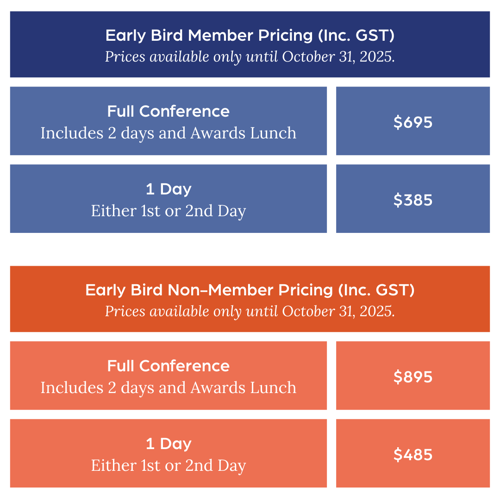Select the $485 price cell

[x=413, y=453]
